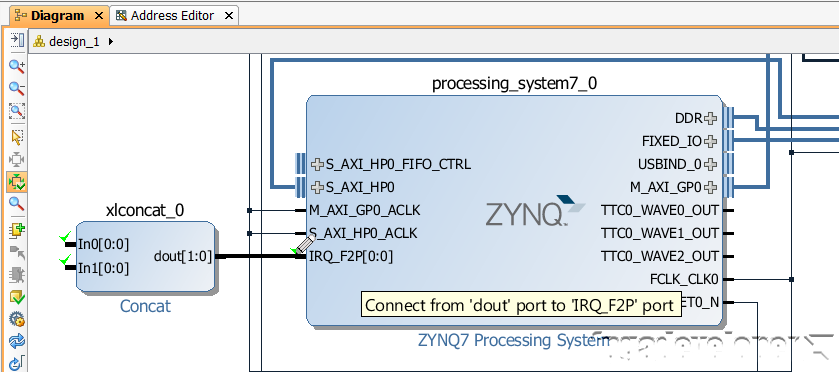Click the Add IP icon
The image size is (839, 372).
pyautogui.click(x=17, y=230)
